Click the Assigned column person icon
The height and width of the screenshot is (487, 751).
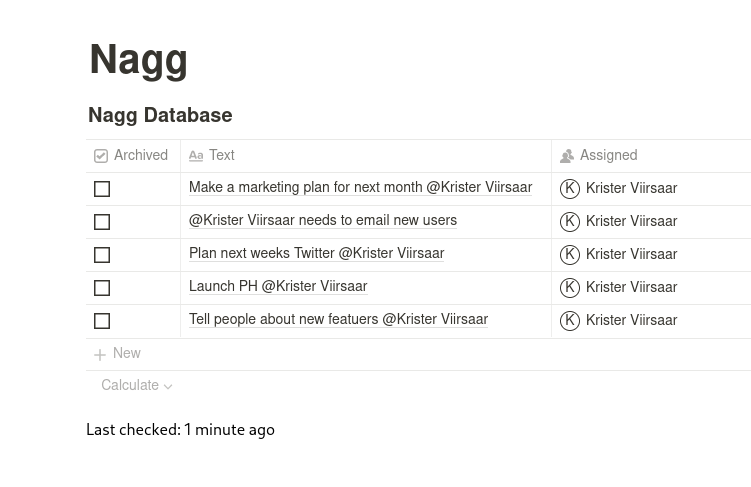(567, 156)
